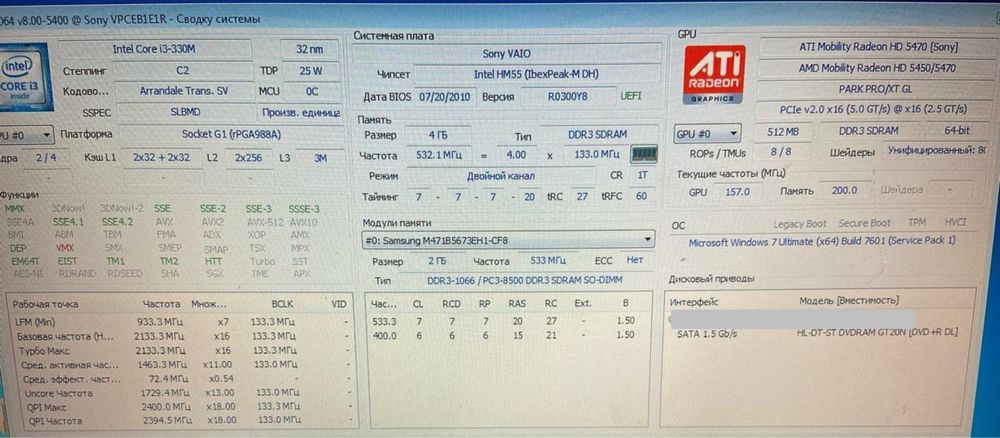
Task: Open the GPU #0 selector dropdown
Action: coord(707,134)
